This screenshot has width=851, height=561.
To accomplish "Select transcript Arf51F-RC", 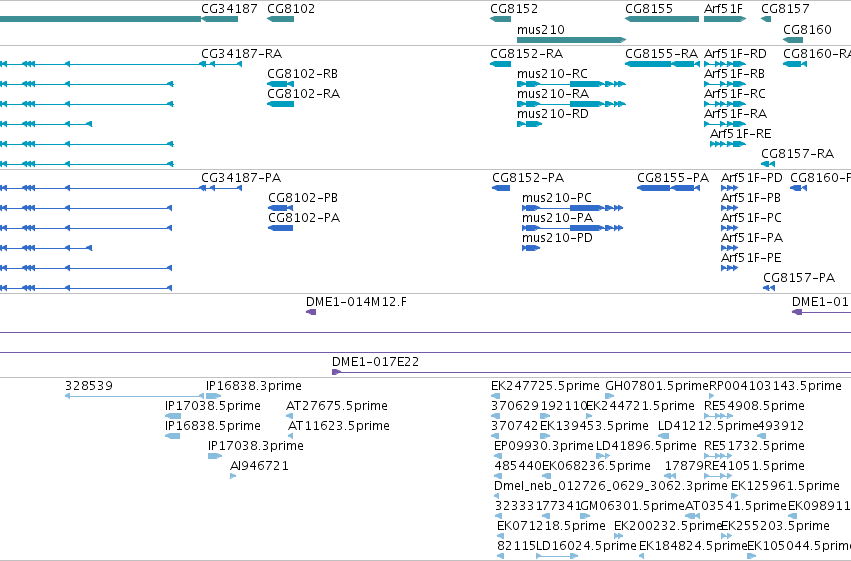I will coord(734,94).
